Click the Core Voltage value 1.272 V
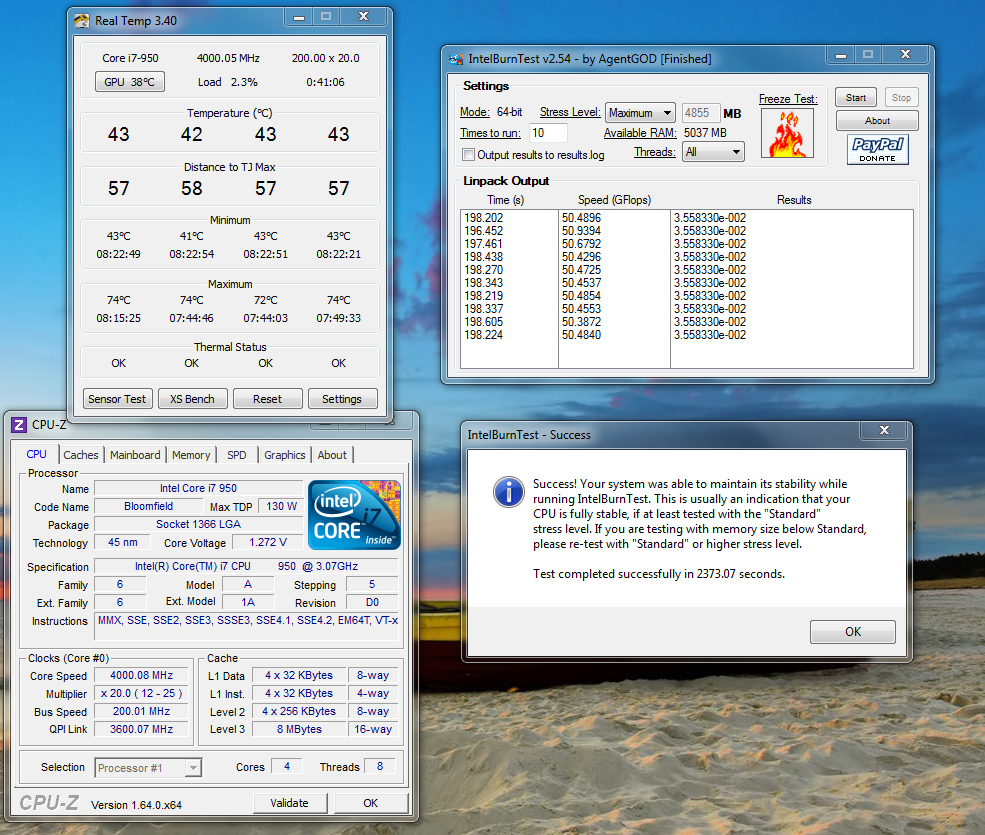Image resolution: width=985 pixels, height=835 pixels. click(268, 542)
